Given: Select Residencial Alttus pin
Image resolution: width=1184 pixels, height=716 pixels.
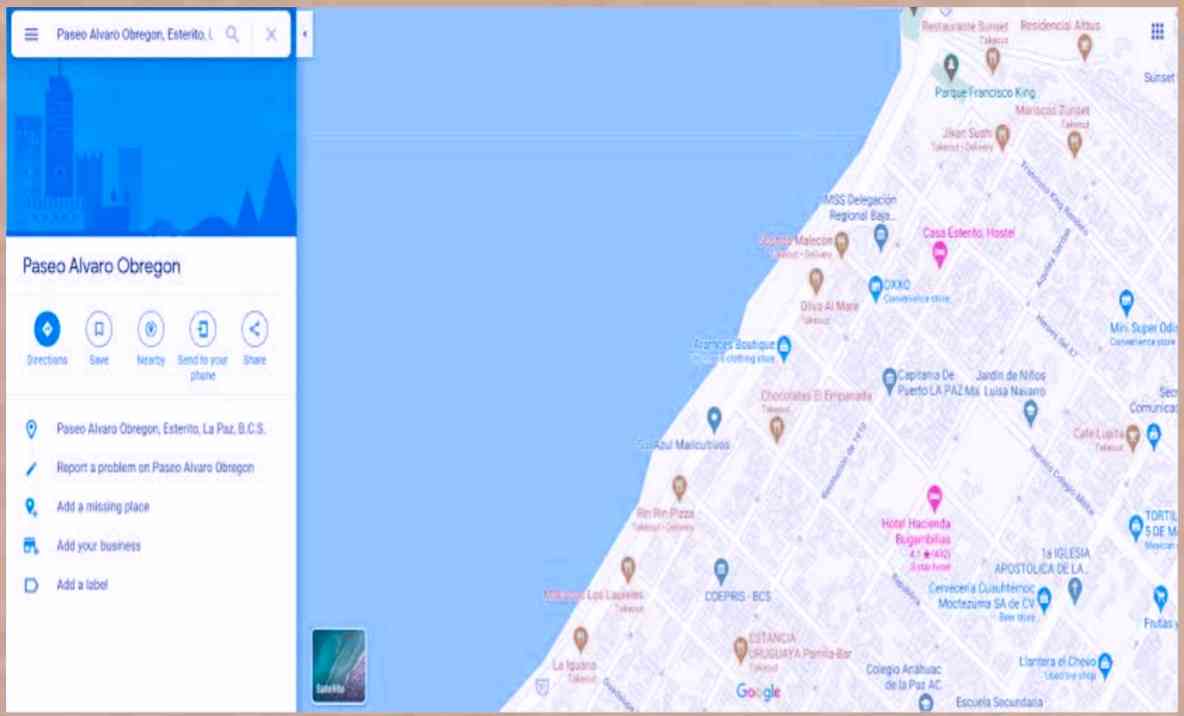Looking at the screenshot, I should (x=1084, y=46).
